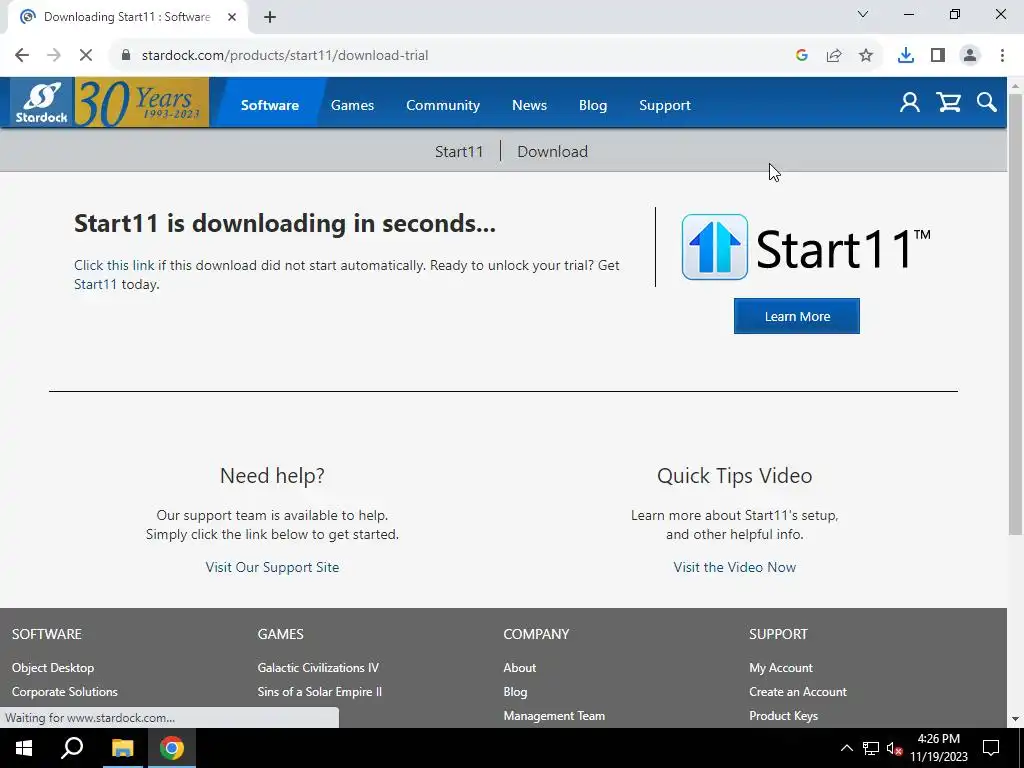The width and height of the screenshot is (1024, 768).
Task: Click the 'Start11' purchase link in paragraph
Action: [95, 284]
